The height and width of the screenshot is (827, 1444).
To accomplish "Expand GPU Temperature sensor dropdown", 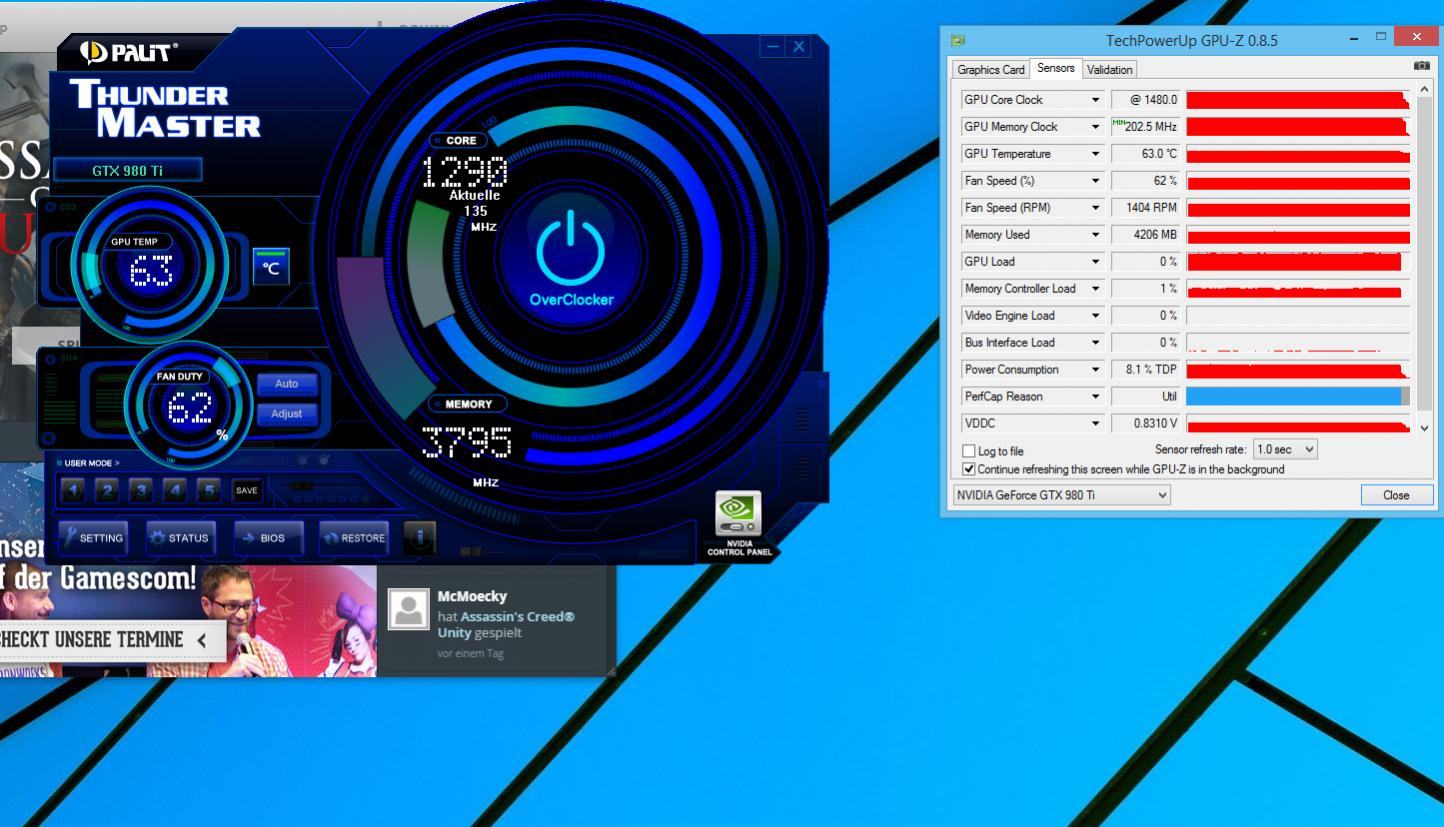I will pos(1096,154).
